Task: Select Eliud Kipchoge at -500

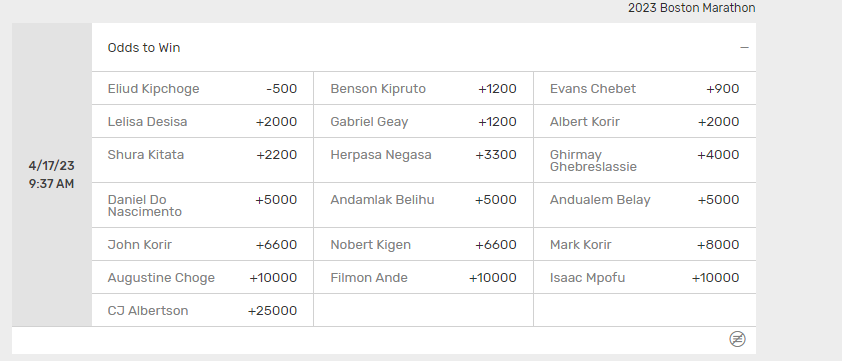Action: point(202,89)
